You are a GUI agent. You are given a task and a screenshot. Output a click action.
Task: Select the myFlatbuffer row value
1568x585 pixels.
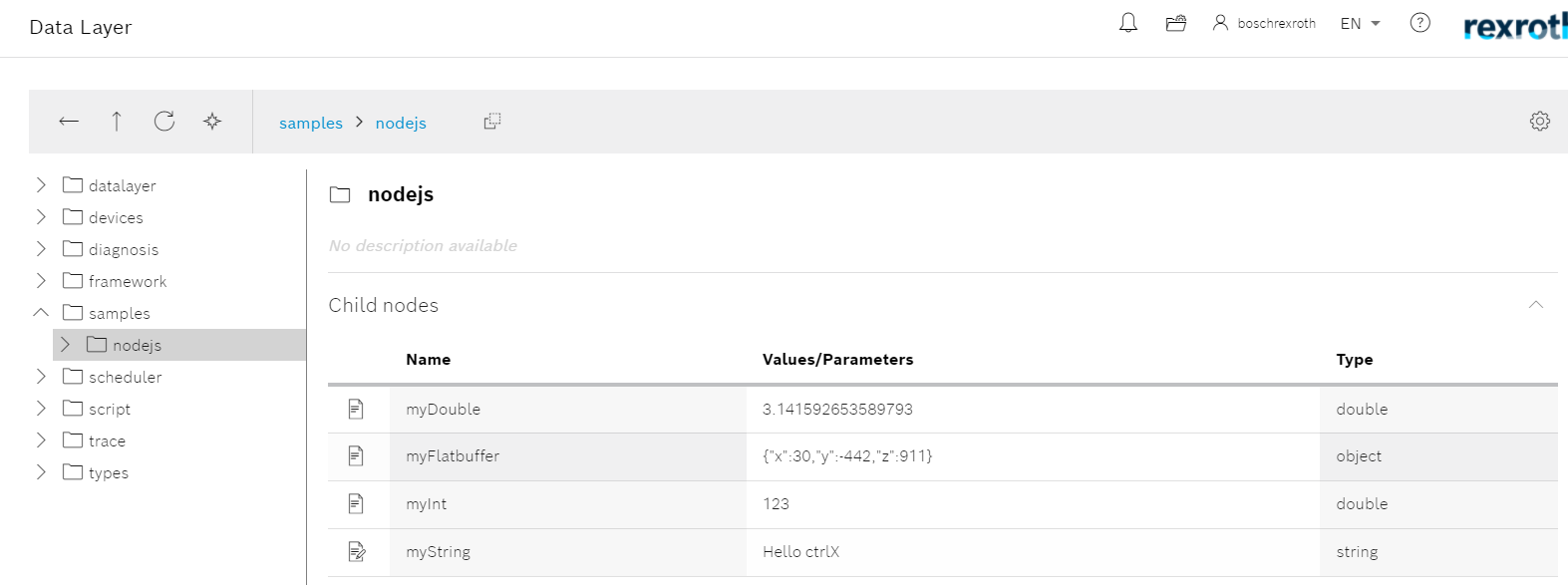(843, 455)
